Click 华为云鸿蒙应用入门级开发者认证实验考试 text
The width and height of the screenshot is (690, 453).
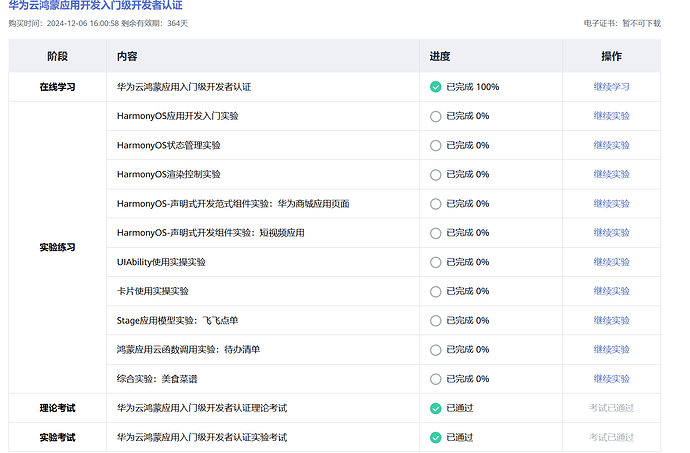pyautogui.click(x=202, y=438)
